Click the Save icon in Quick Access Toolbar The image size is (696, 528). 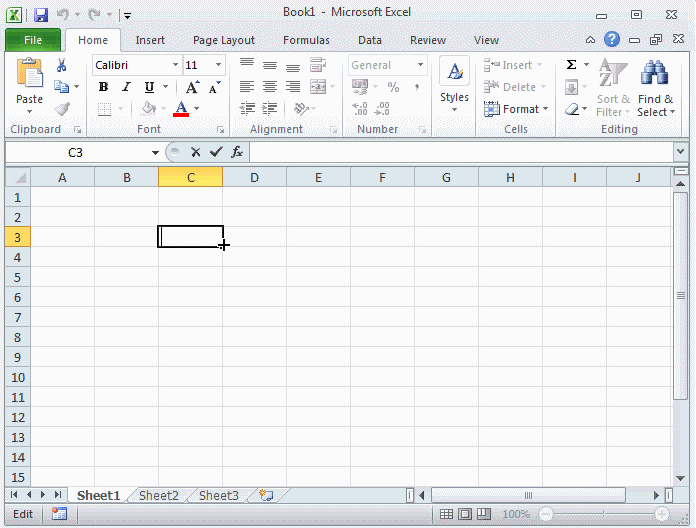41,15
